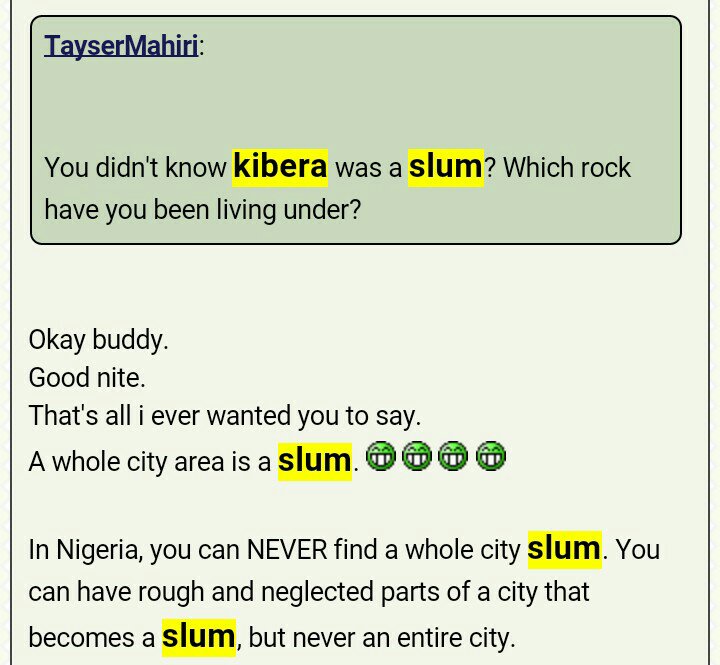The height and width of the screenshot is (665, 720).
Task: Click highlighted "slum" after "city area is a"
Action: (314, 461)
